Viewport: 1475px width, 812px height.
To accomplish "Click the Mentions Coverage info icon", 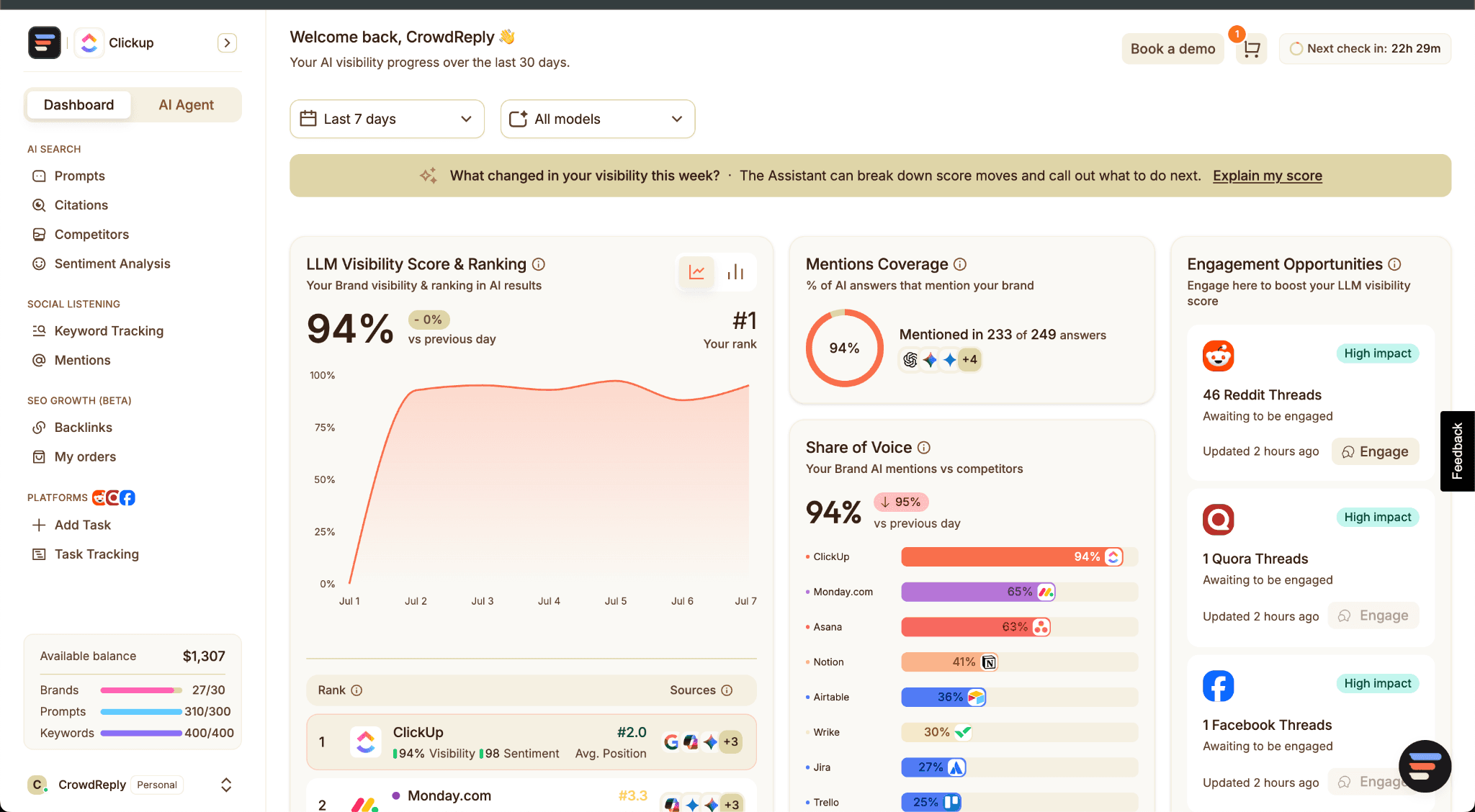I will (960, 264).
